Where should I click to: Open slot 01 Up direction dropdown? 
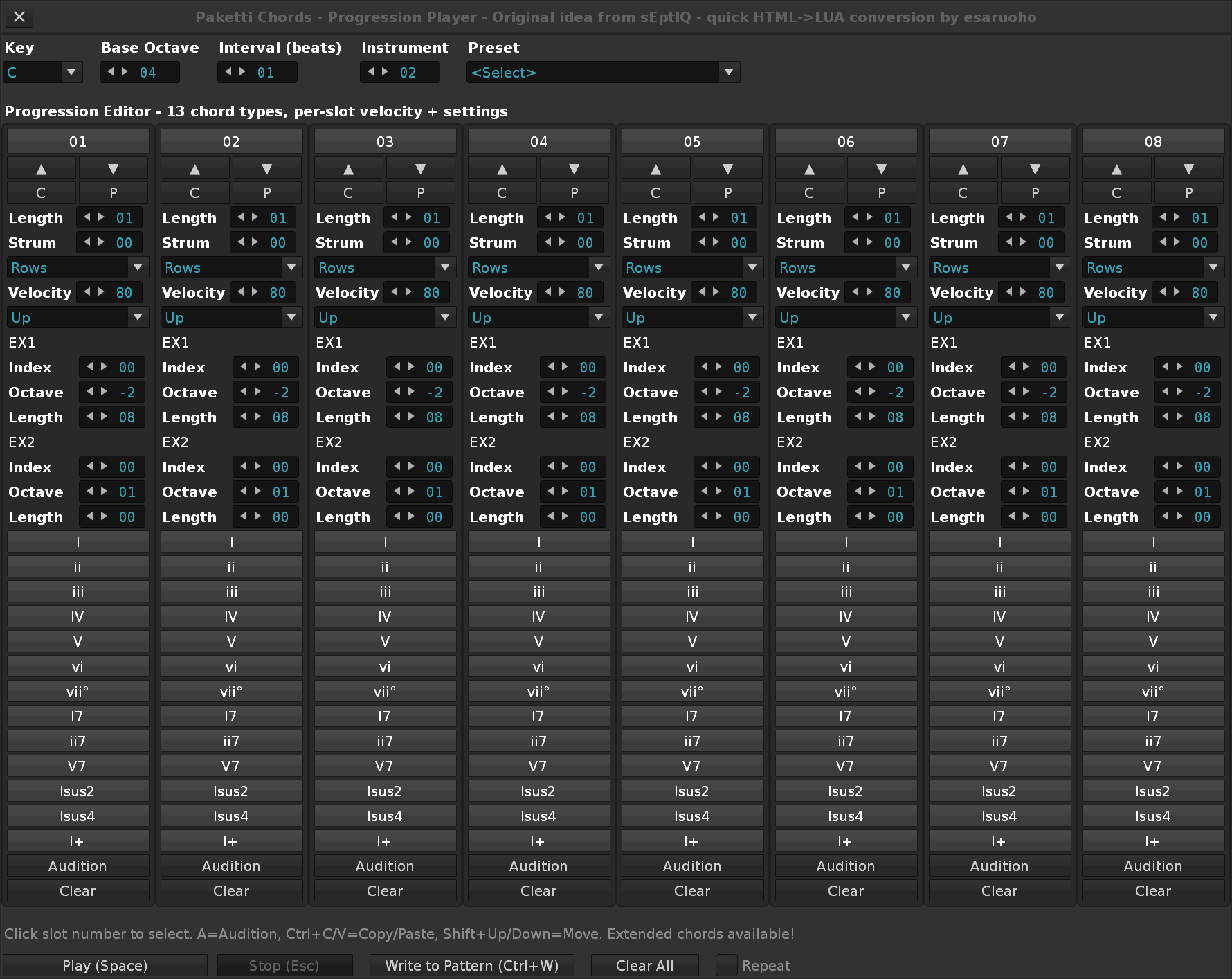coord(78,317)
